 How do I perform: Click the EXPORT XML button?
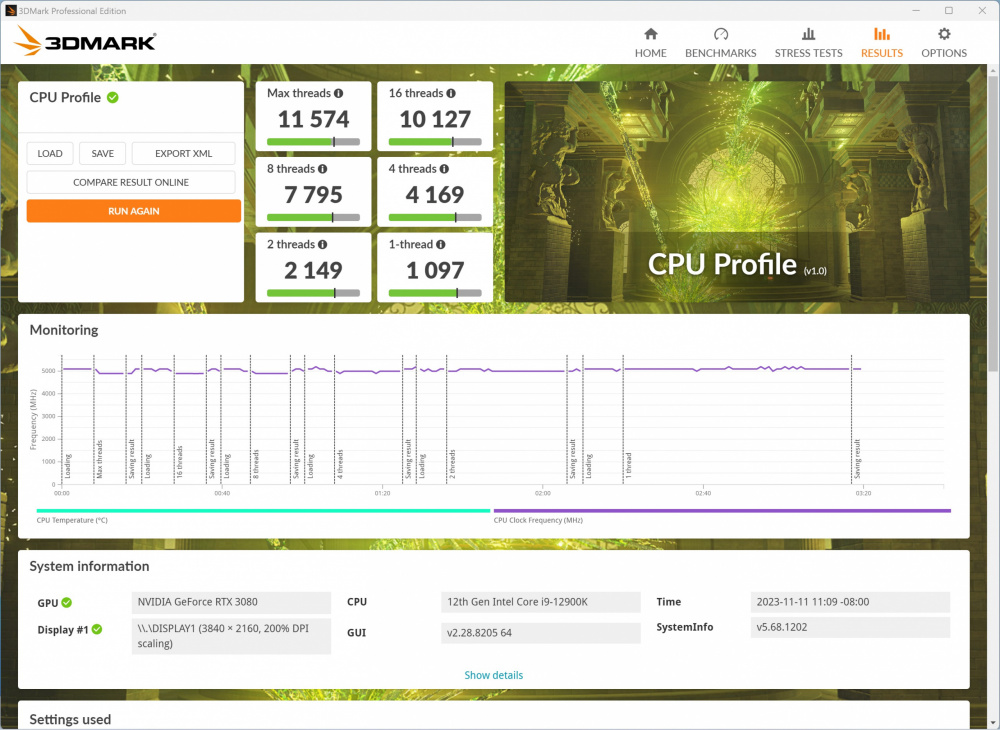point(184,154)
